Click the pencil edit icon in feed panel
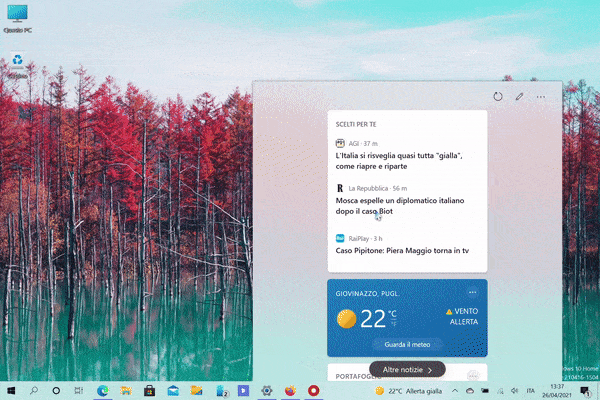Screen dimensions: 600x400 point(519,96)
